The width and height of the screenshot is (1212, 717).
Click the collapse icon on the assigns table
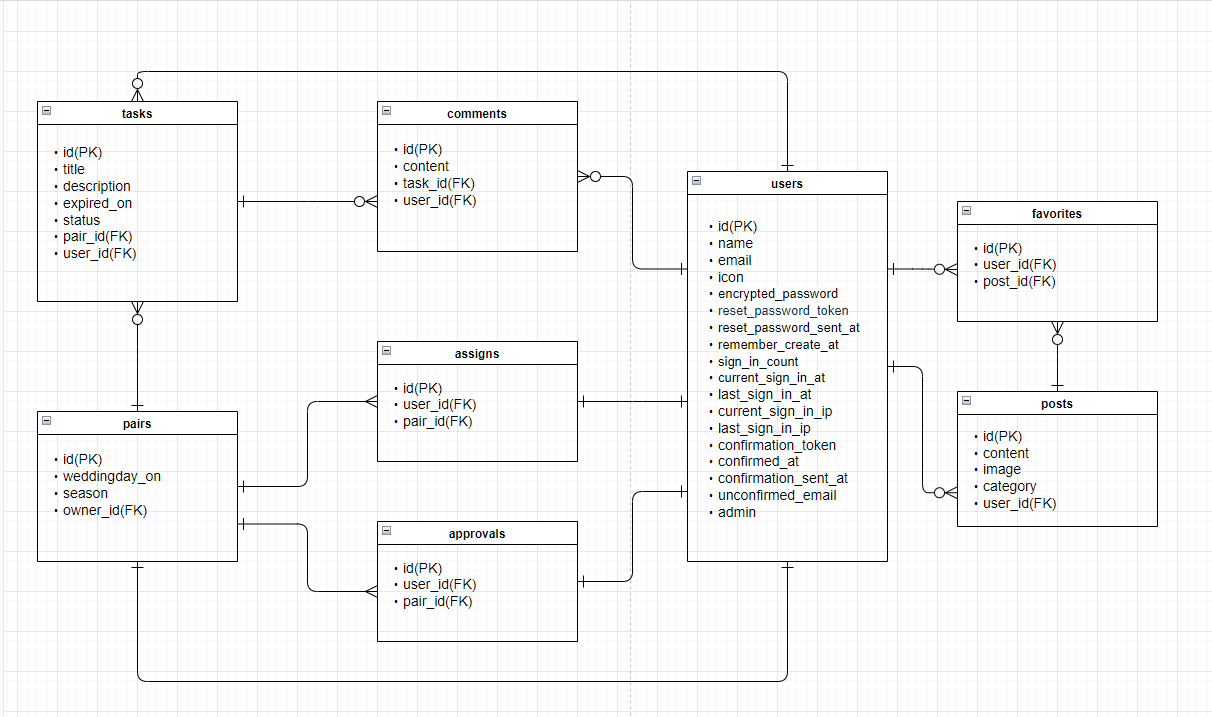[386, 352]
